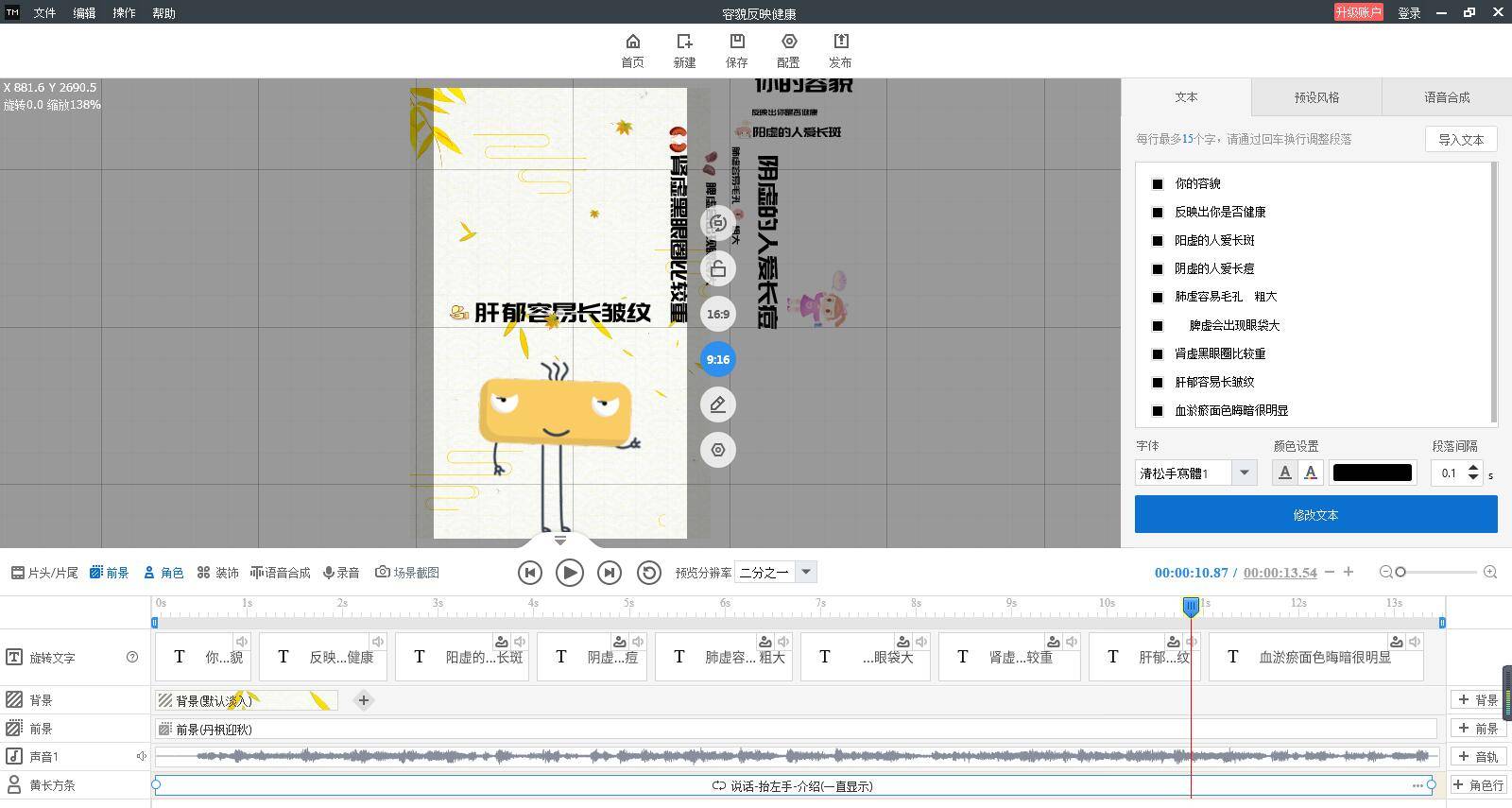Click the loop replay icon
Viewport: 1512px width, 808px height.
tap(648, 573)
